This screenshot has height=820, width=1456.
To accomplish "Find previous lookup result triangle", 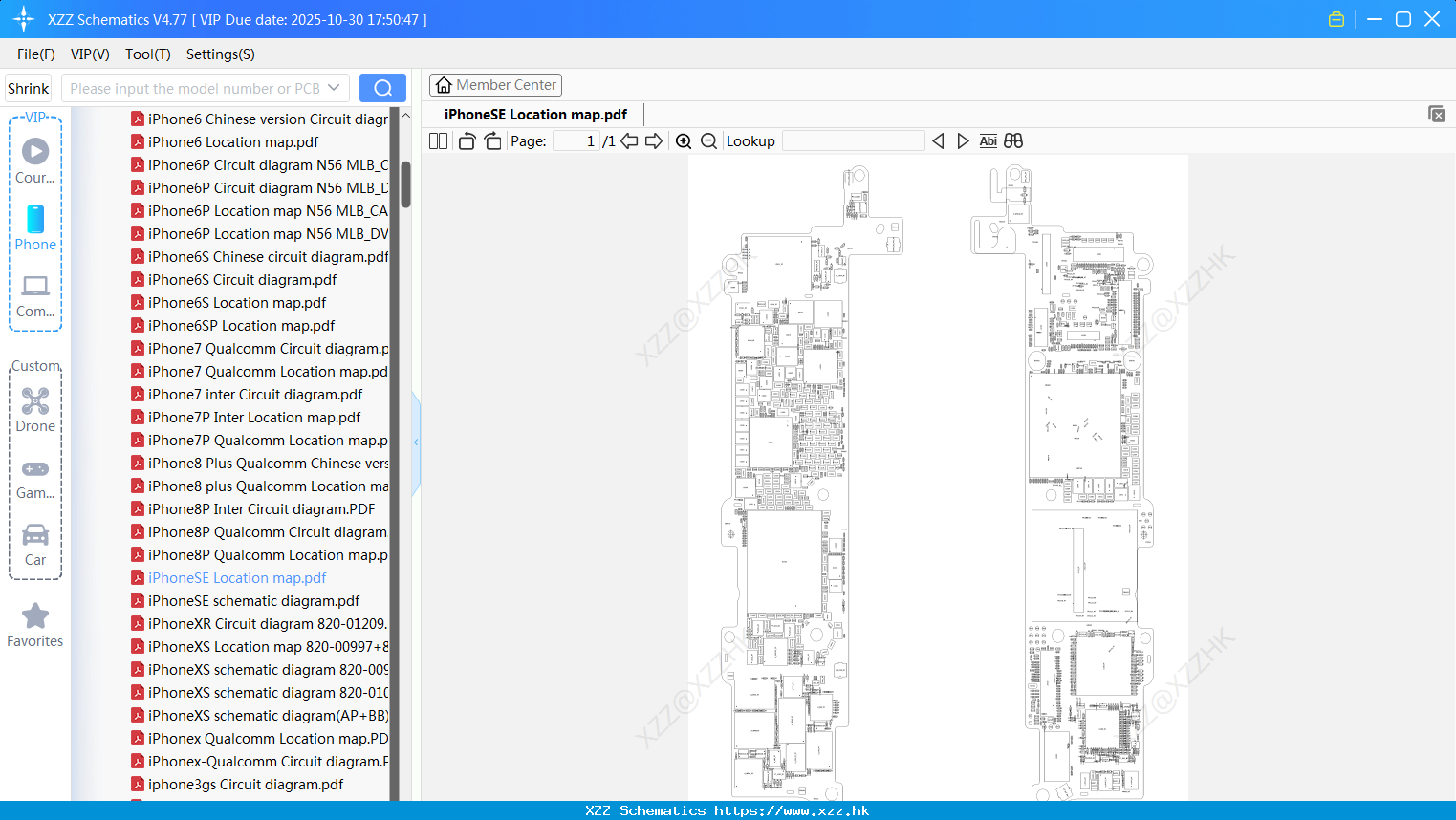I will 938,140.
